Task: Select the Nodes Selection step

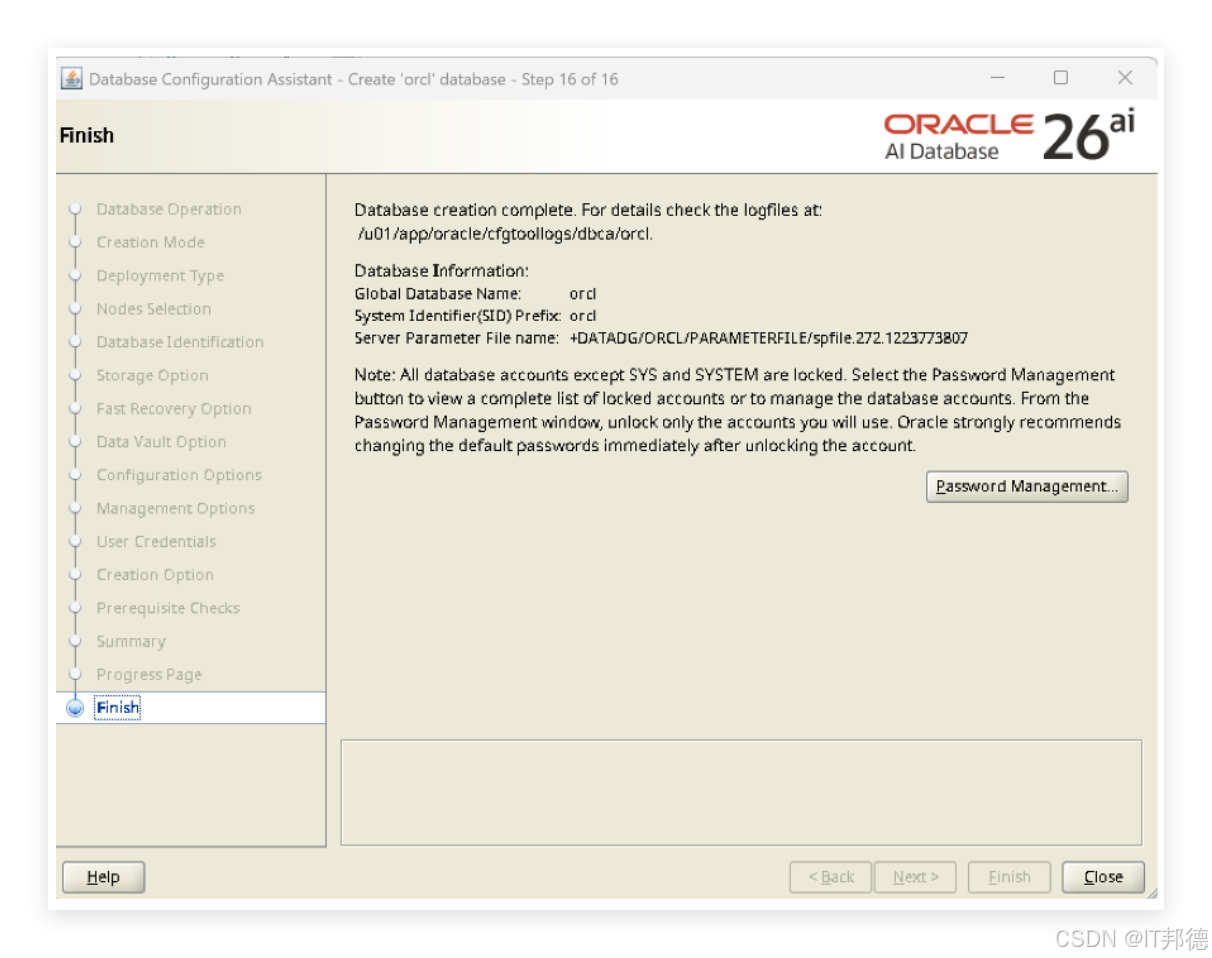Action: pos(153,309)
